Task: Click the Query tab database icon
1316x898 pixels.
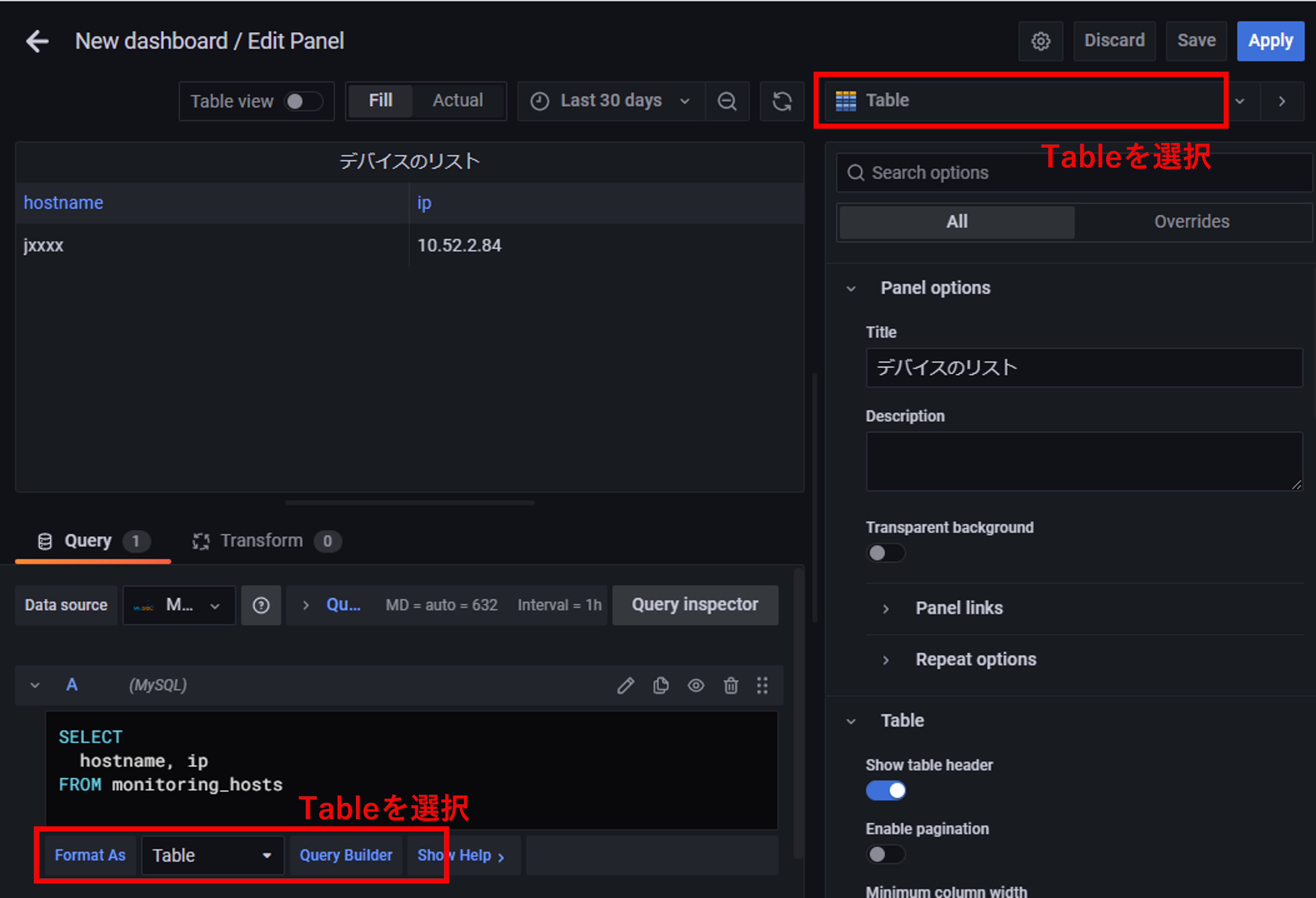Action: pos(45,541)
